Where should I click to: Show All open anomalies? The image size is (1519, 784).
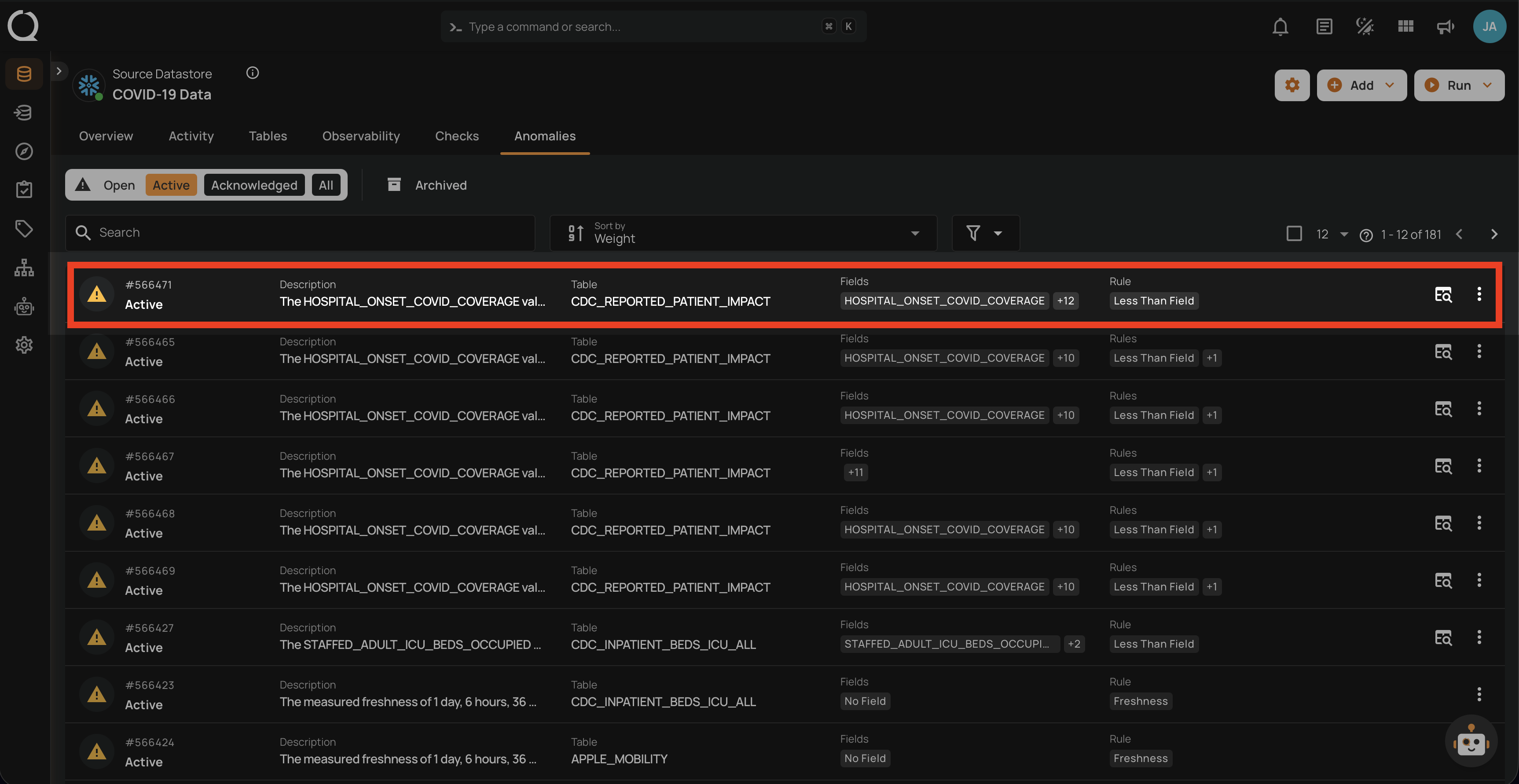click(326, 185)
